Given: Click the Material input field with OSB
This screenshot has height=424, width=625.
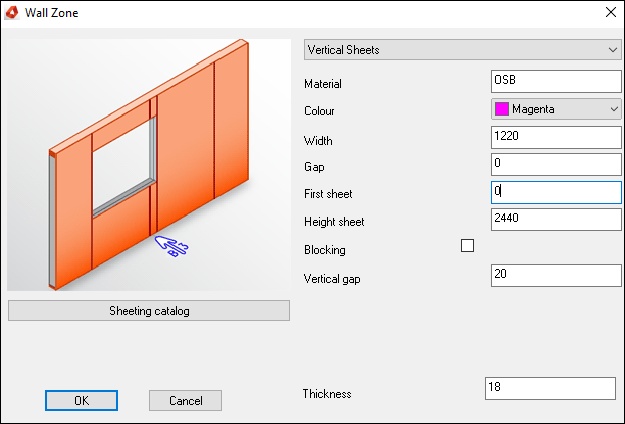Looking at the screenshot, I should pos(556,81).
